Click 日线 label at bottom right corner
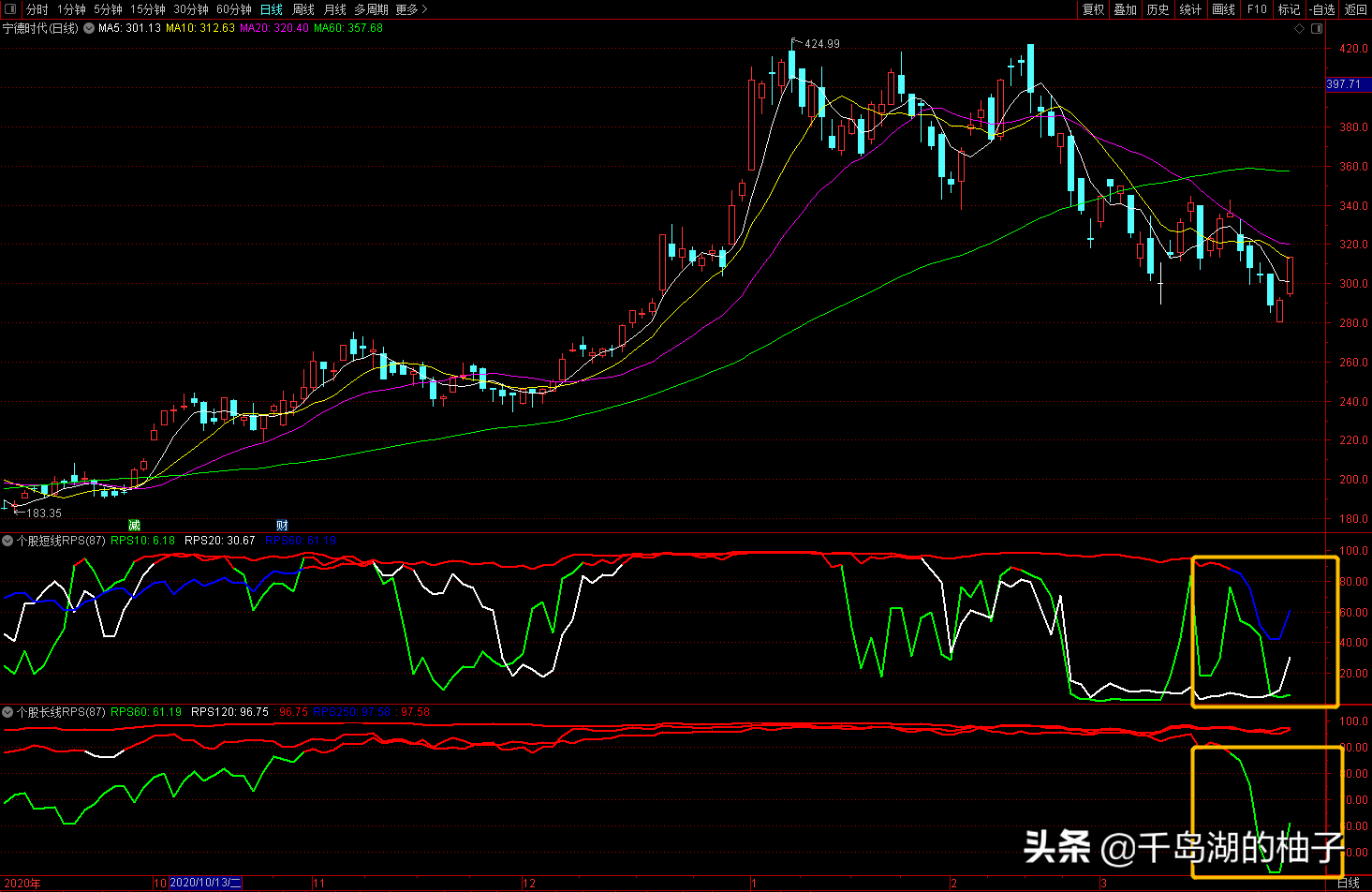Image resolution: width=1372 pixels, height=892 pixels. [1349, 884]
